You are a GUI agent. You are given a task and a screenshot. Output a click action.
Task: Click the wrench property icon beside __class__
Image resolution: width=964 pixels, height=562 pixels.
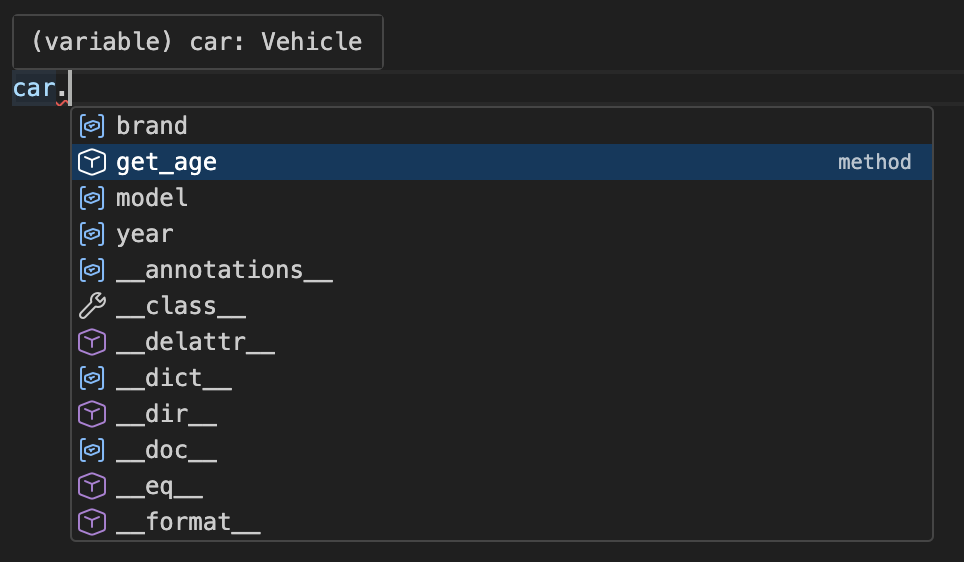92,306
